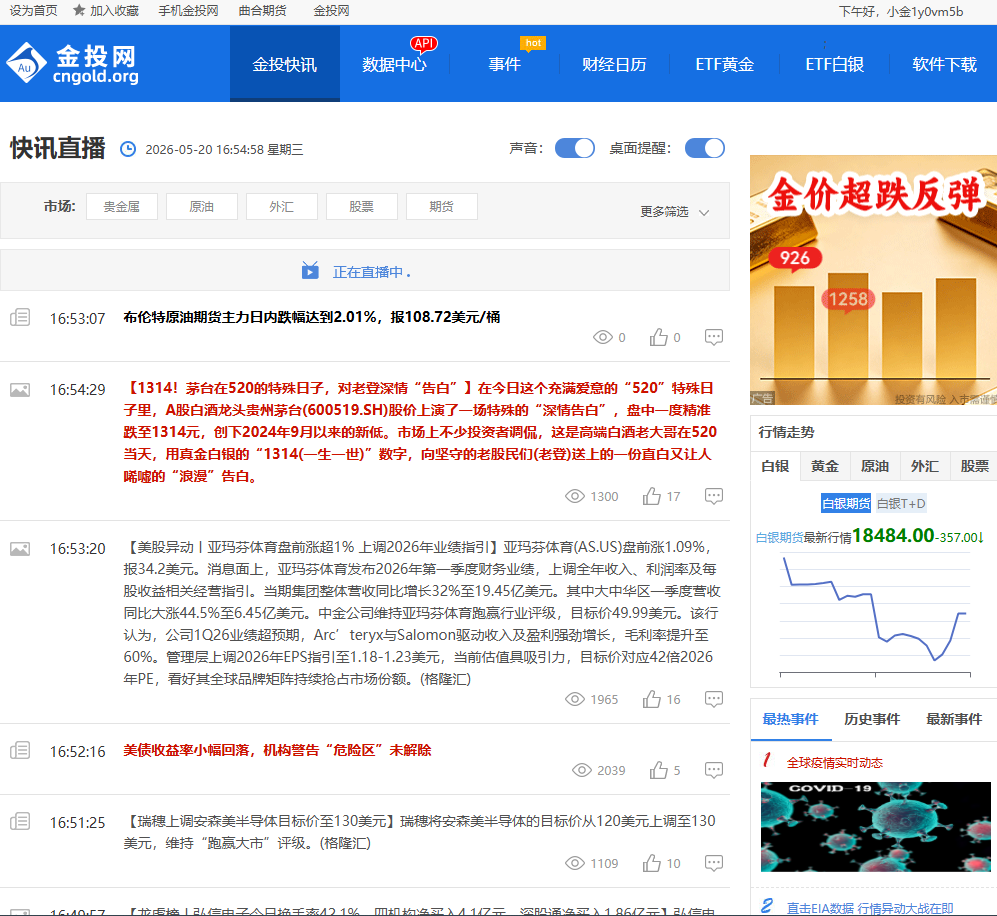
Task: Open comments for 瑞穗 news item
Action: (713, 863)
